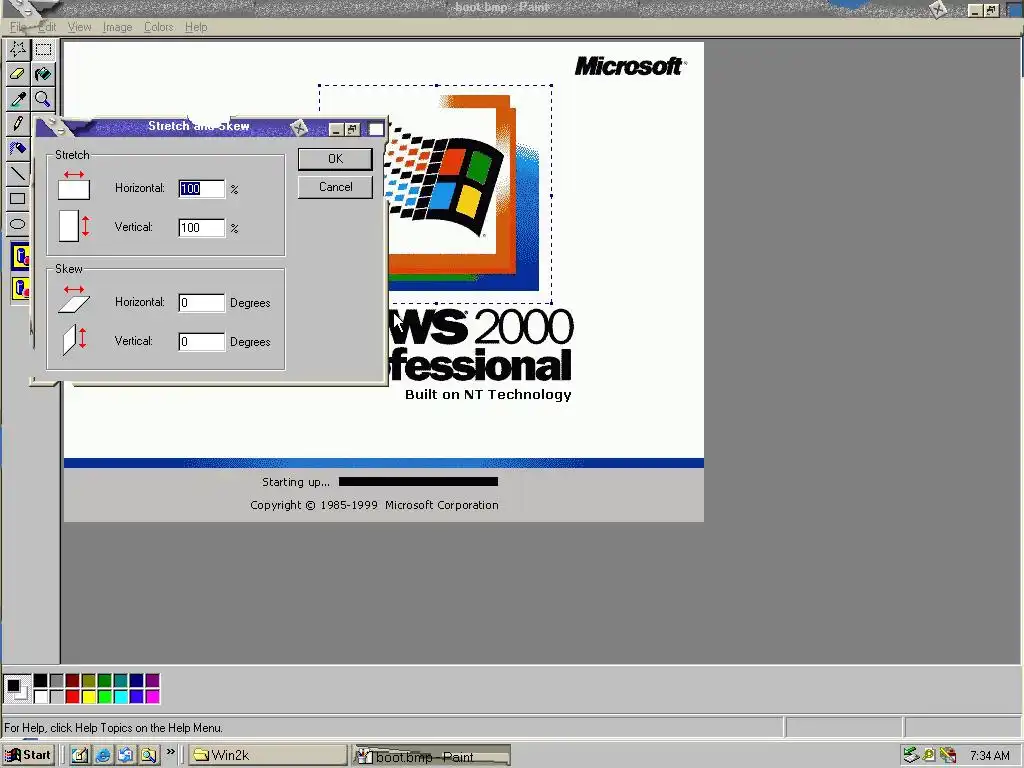
Task: Pick the olive color swatch
Action: click(88, 680)
